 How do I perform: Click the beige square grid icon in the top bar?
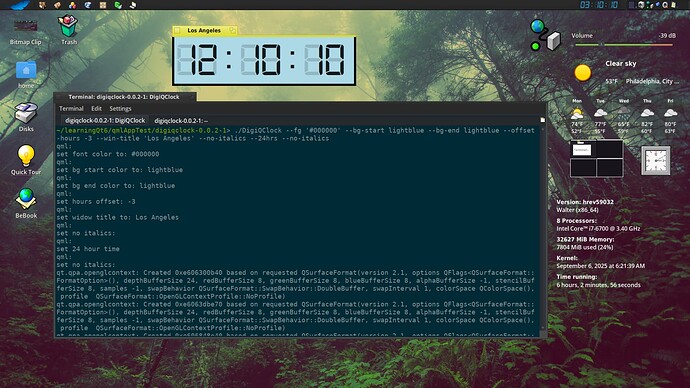pyautogui.click(x=103, y=5)
